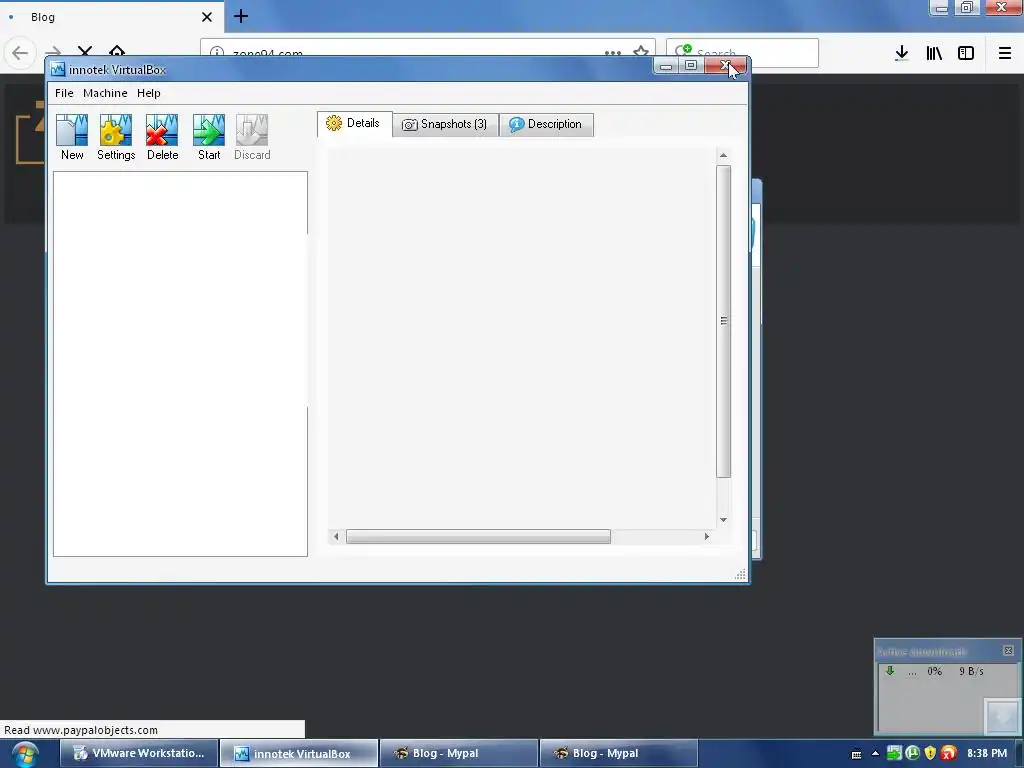Click the left arrow of horizontal scrollbar
Screen dimensions: 1024x768
[x=336, y=536]
